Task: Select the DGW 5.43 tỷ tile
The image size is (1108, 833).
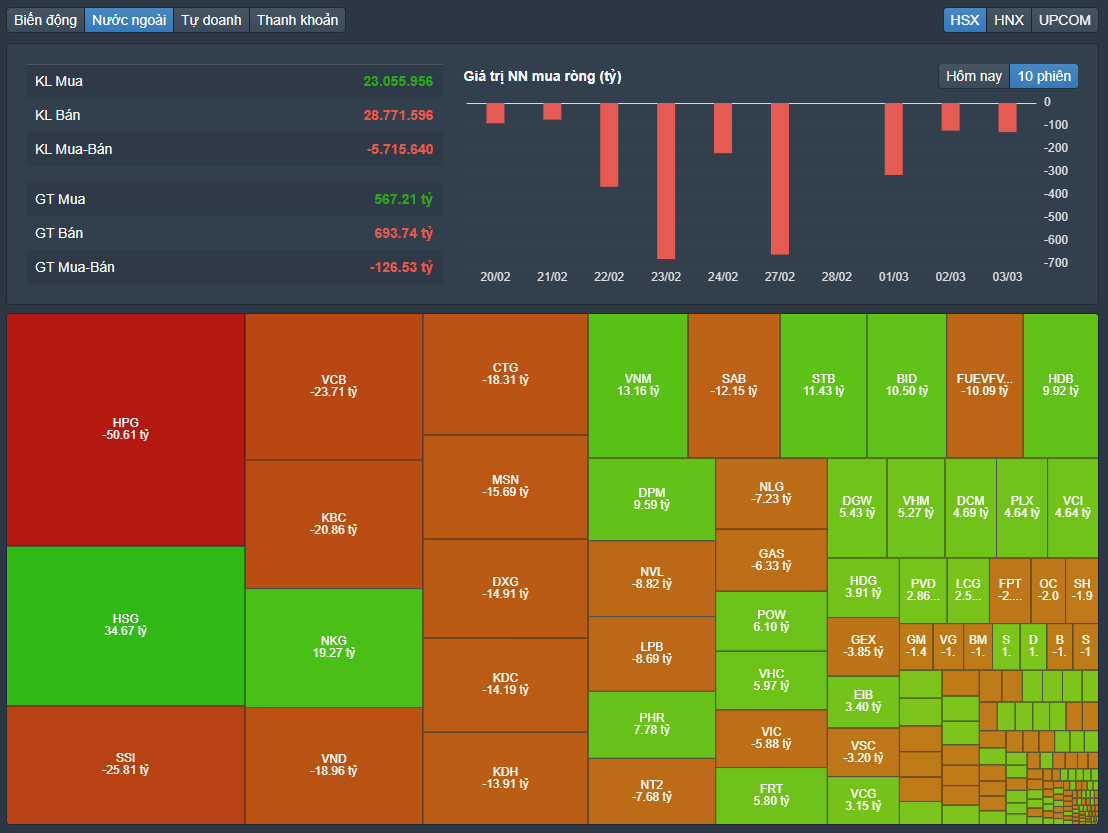Action: [x=857, y=507]
